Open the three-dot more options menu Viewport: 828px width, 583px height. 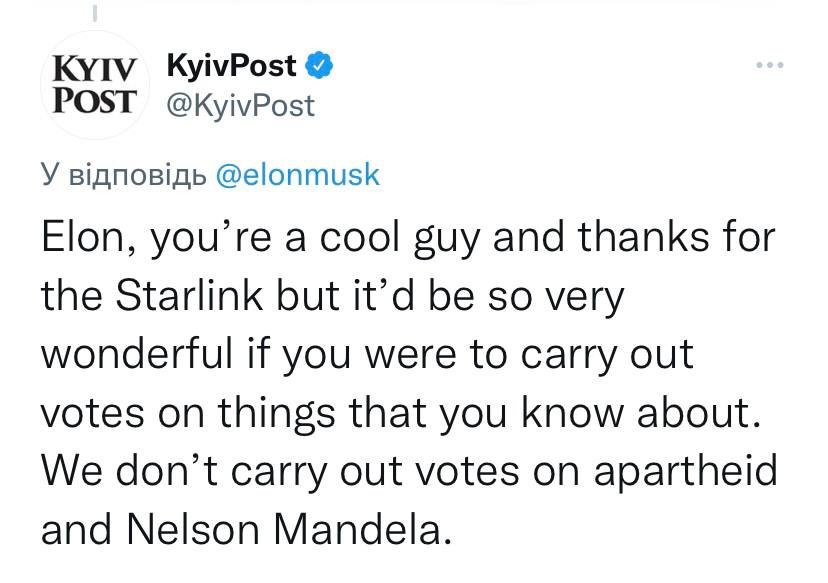769,67
